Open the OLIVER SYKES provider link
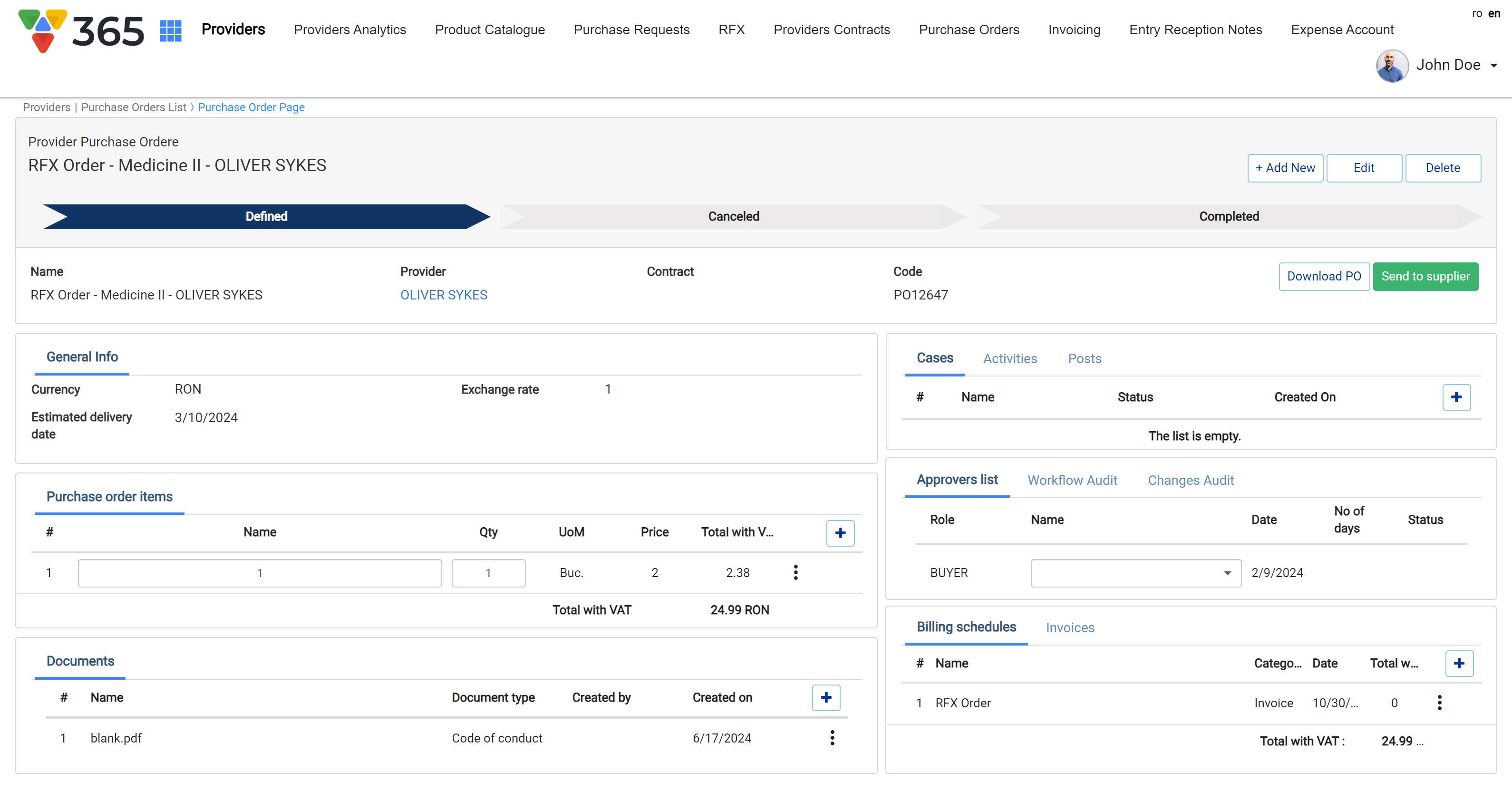The height and width of the screenshot is (791, 1512). (443, 295)
